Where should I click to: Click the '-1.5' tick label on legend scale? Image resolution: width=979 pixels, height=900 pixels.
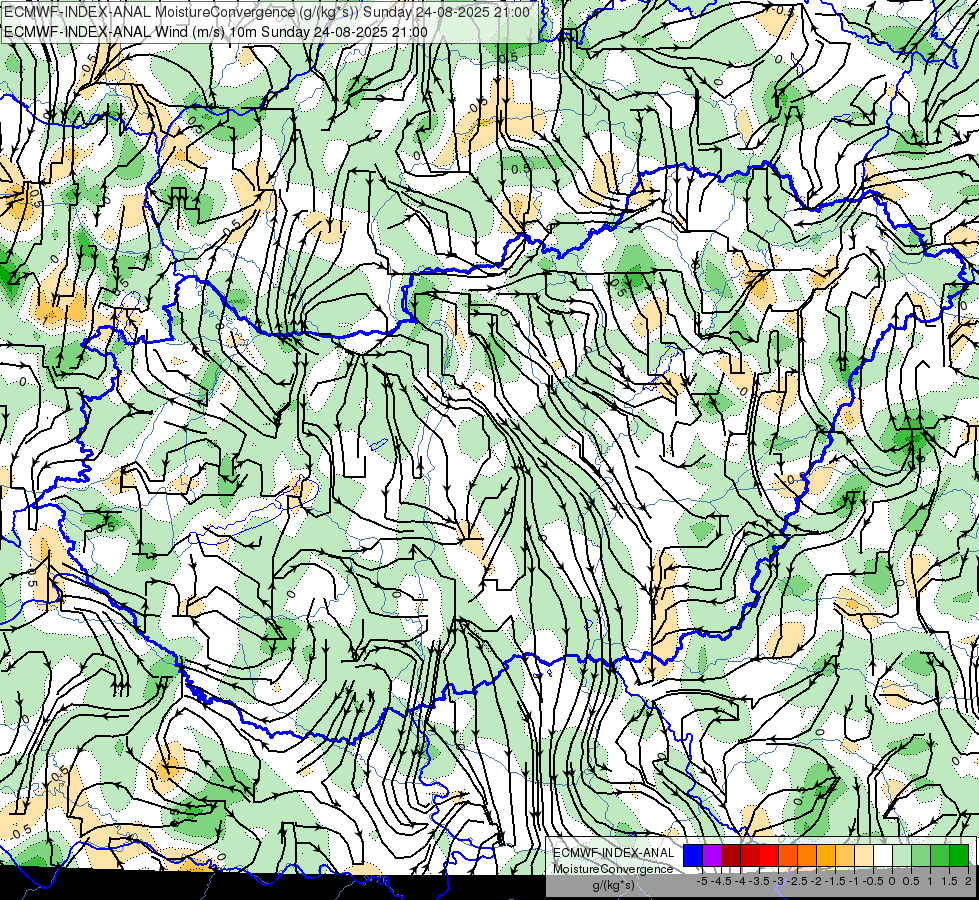pos(835,881)
